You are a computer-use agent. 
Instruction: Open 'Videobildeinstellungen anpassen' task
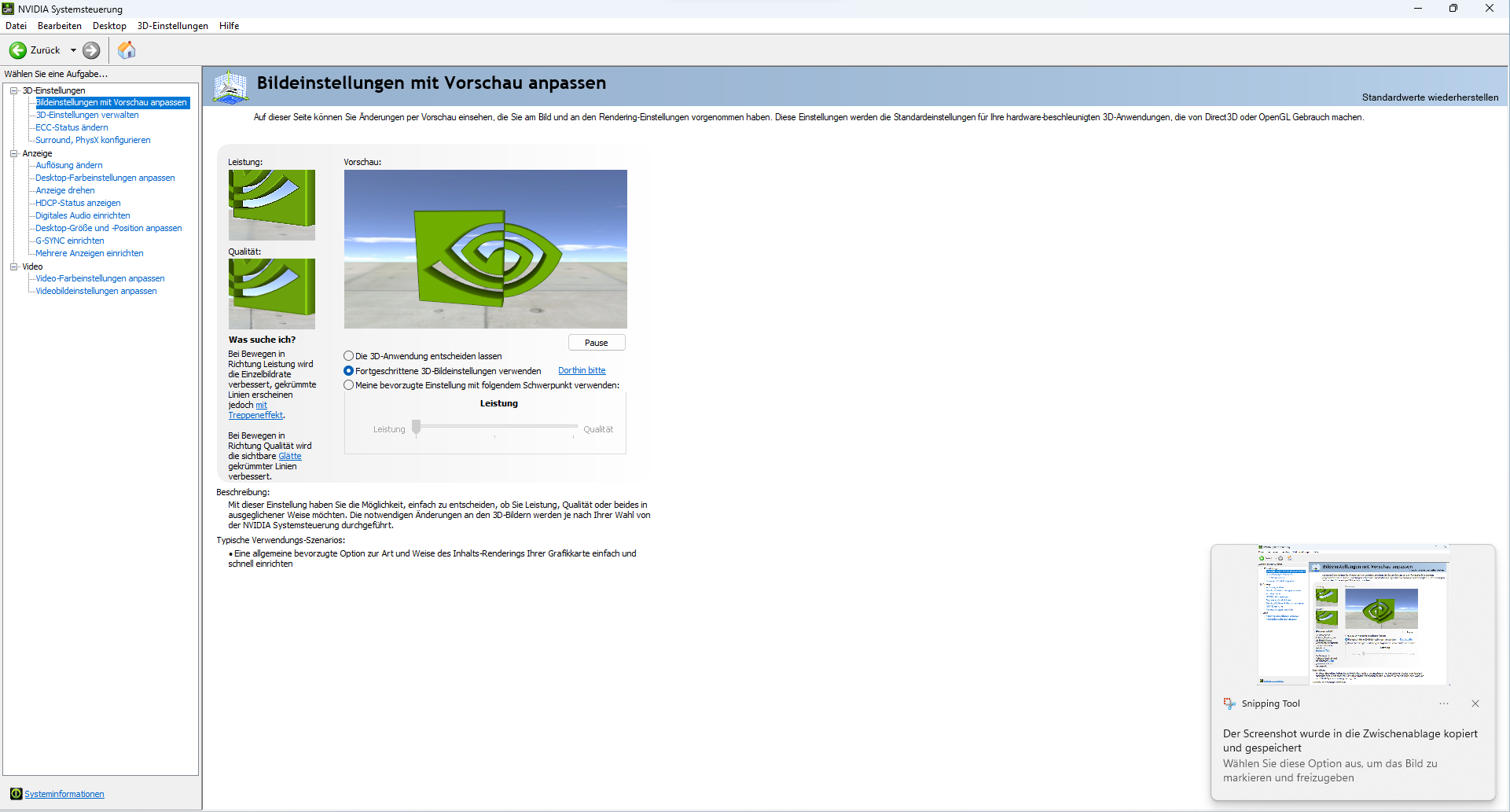96,291
